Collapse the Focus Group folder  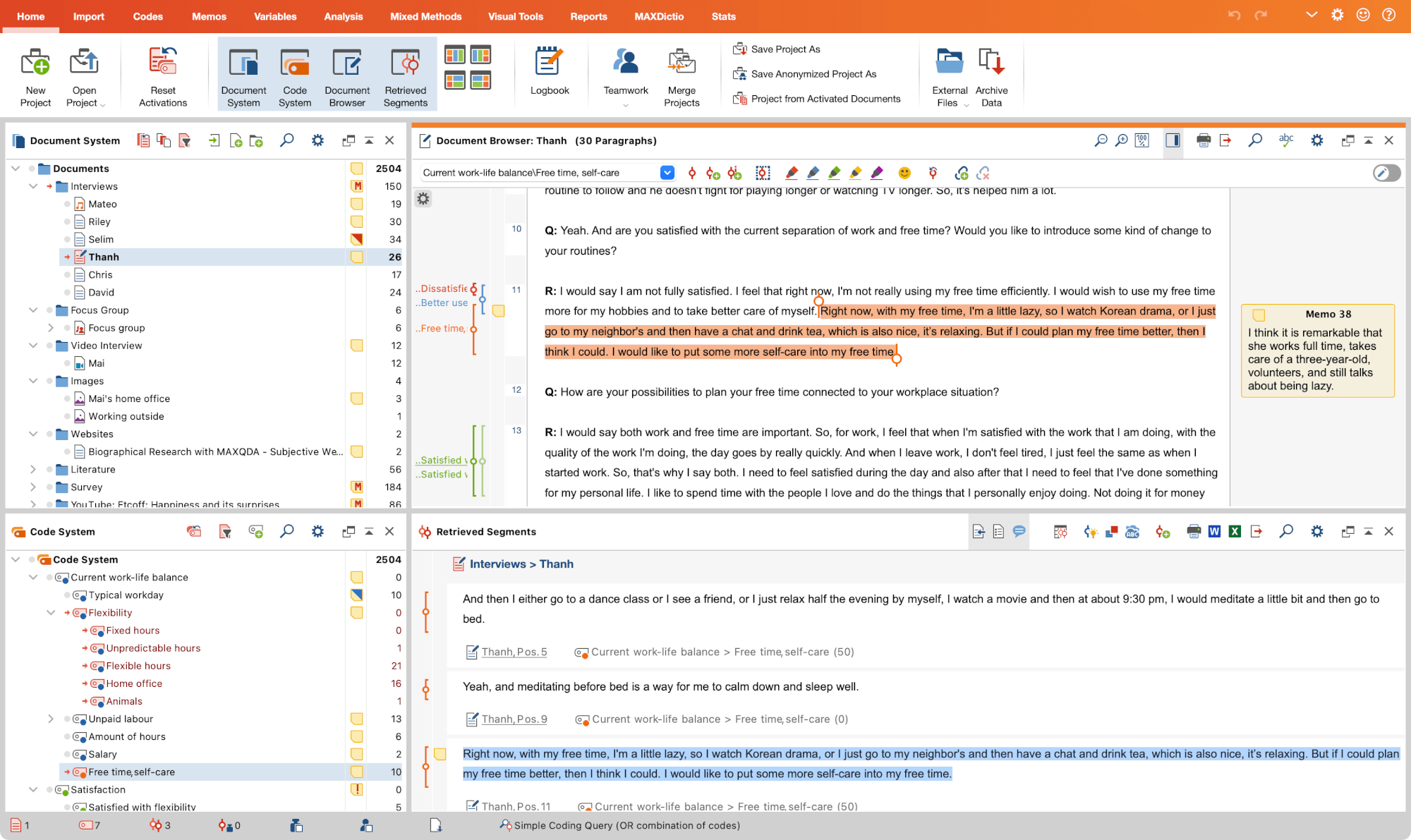pyautogui.click(x=33, y=310)
